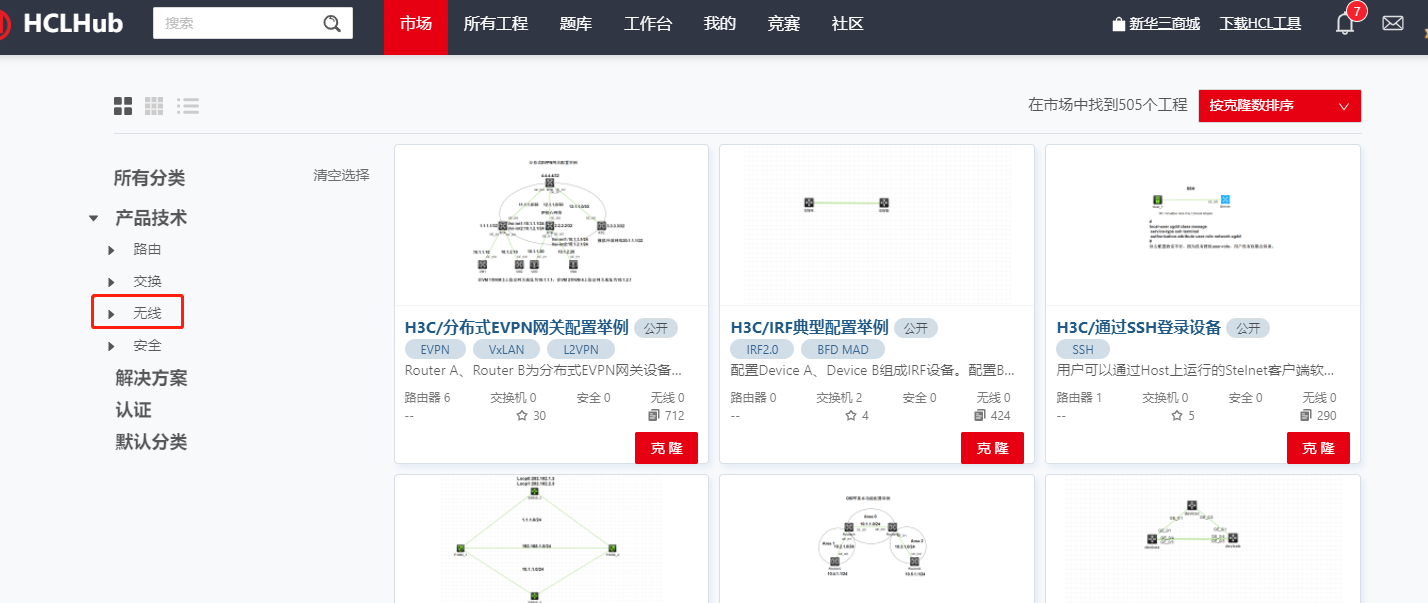Image resolution: width=1428 pixels, height=603 pixels.
Task: Clone the 通过SSH登录设备 project
Action: point(1318,448)
